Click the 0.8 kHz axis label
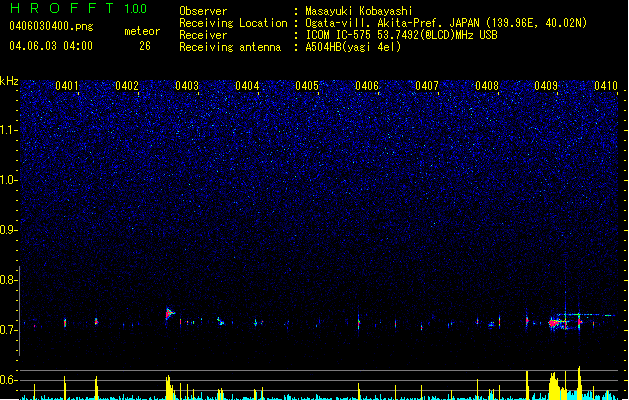The image size is (629, 400). click(x=9, y=280)
